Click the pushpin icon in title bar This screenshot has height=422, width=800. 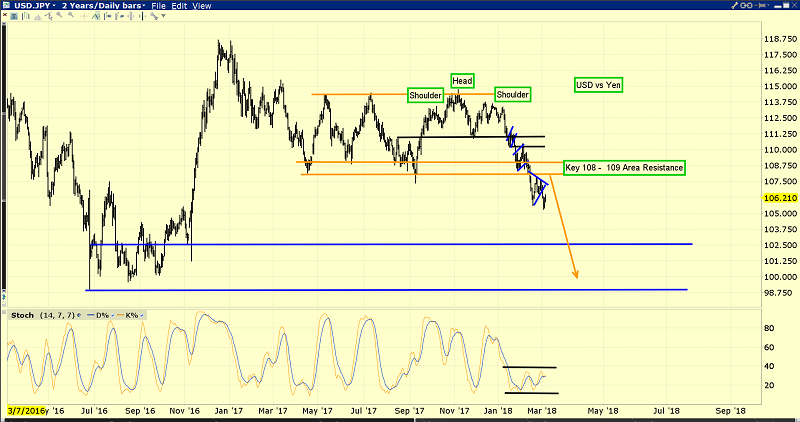(x=760, y=5)
